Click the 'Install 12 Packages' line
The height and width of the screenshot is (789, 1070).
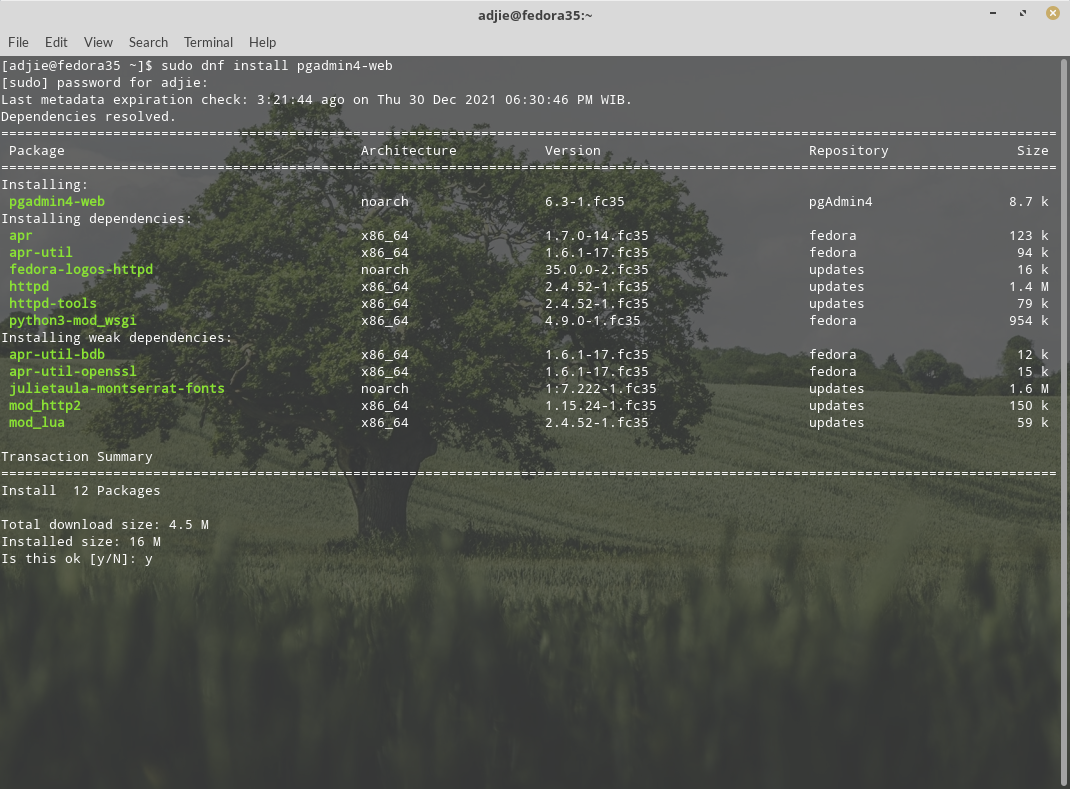point(81,491)
